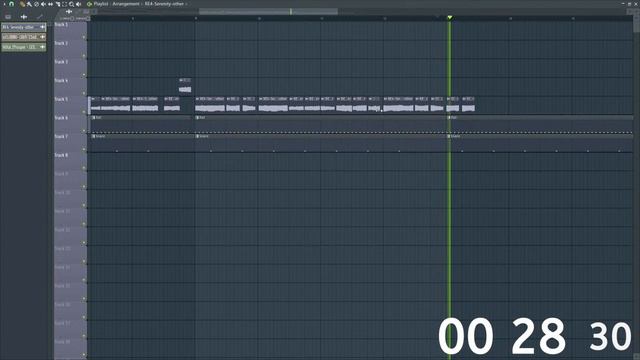
Task: Select MIDI Player clip in the picker
Action: point(24,47)
